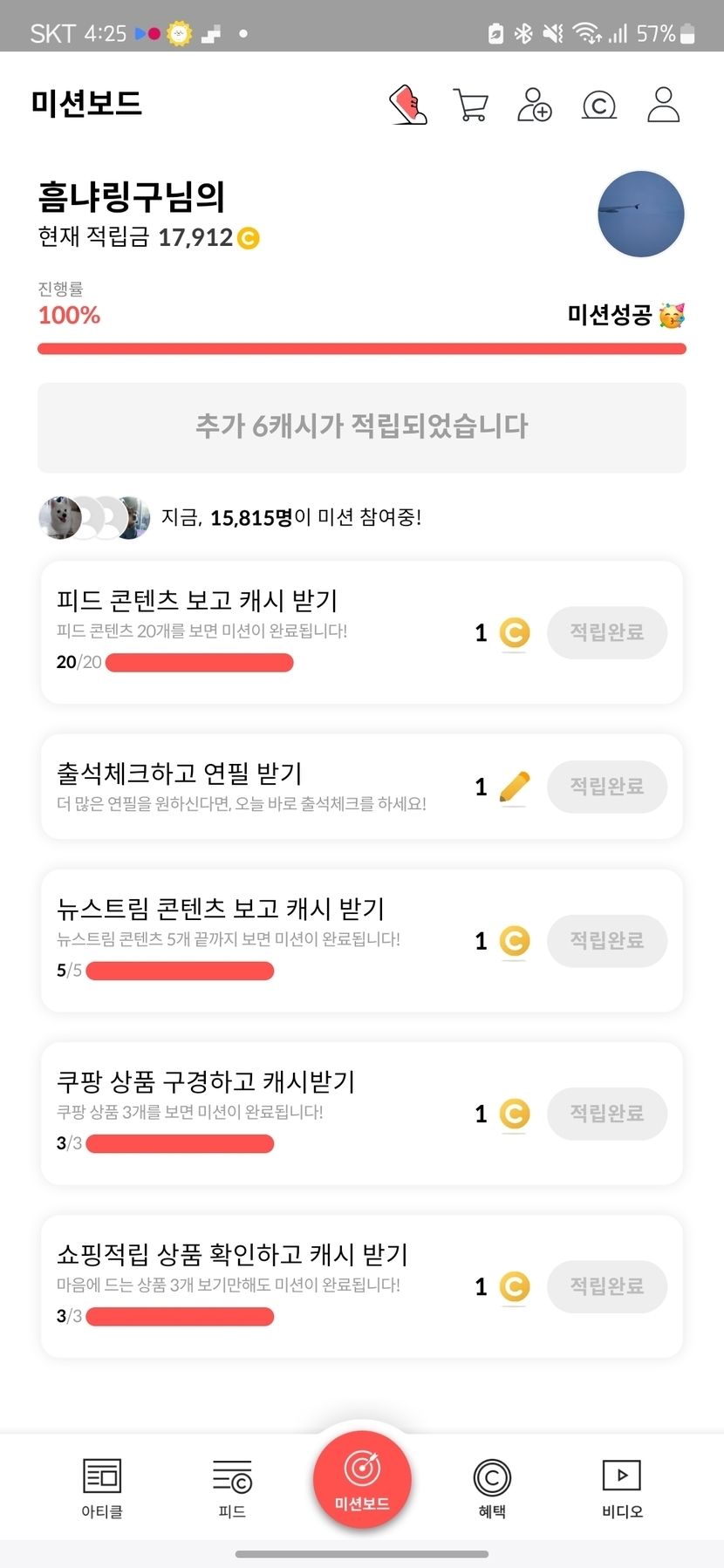Tap 적립완료 on the Coupang products mission
Viewport: 724px width, 1568px height.
point(607,1114)
